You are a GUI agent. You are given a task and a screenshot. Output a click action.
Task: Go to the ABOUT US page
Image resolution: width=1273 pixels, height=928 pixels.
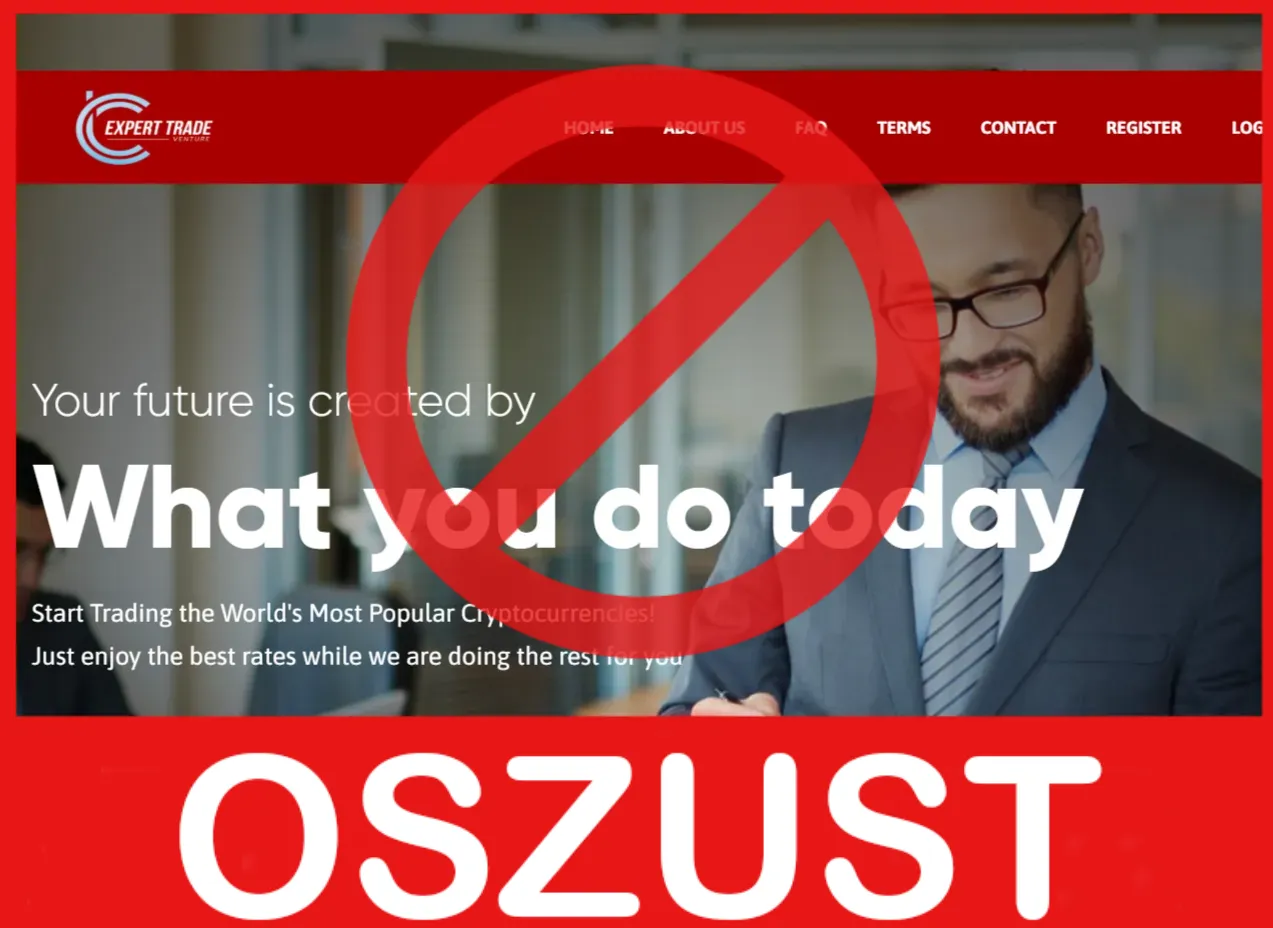pyautogui.click(x=704, y=128)
